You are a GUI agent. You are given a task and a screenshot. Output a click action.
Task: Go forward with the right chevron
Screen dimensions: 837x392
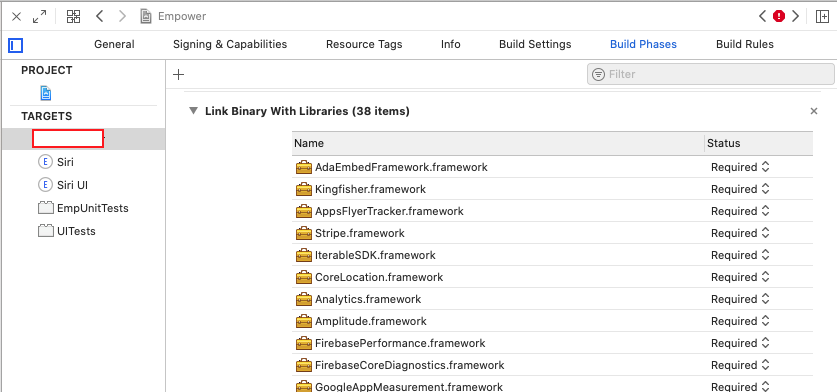pos(122,17)
